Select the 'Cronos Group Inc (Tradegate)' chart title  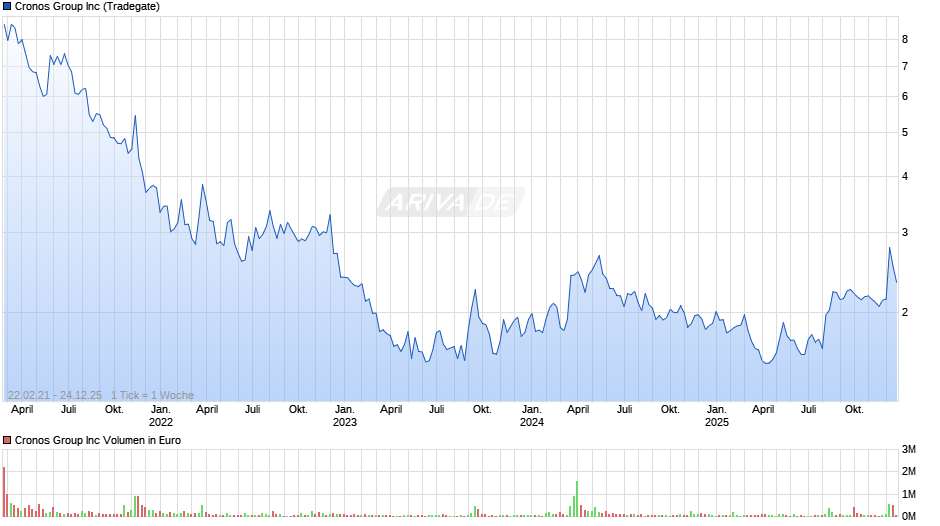87,7
